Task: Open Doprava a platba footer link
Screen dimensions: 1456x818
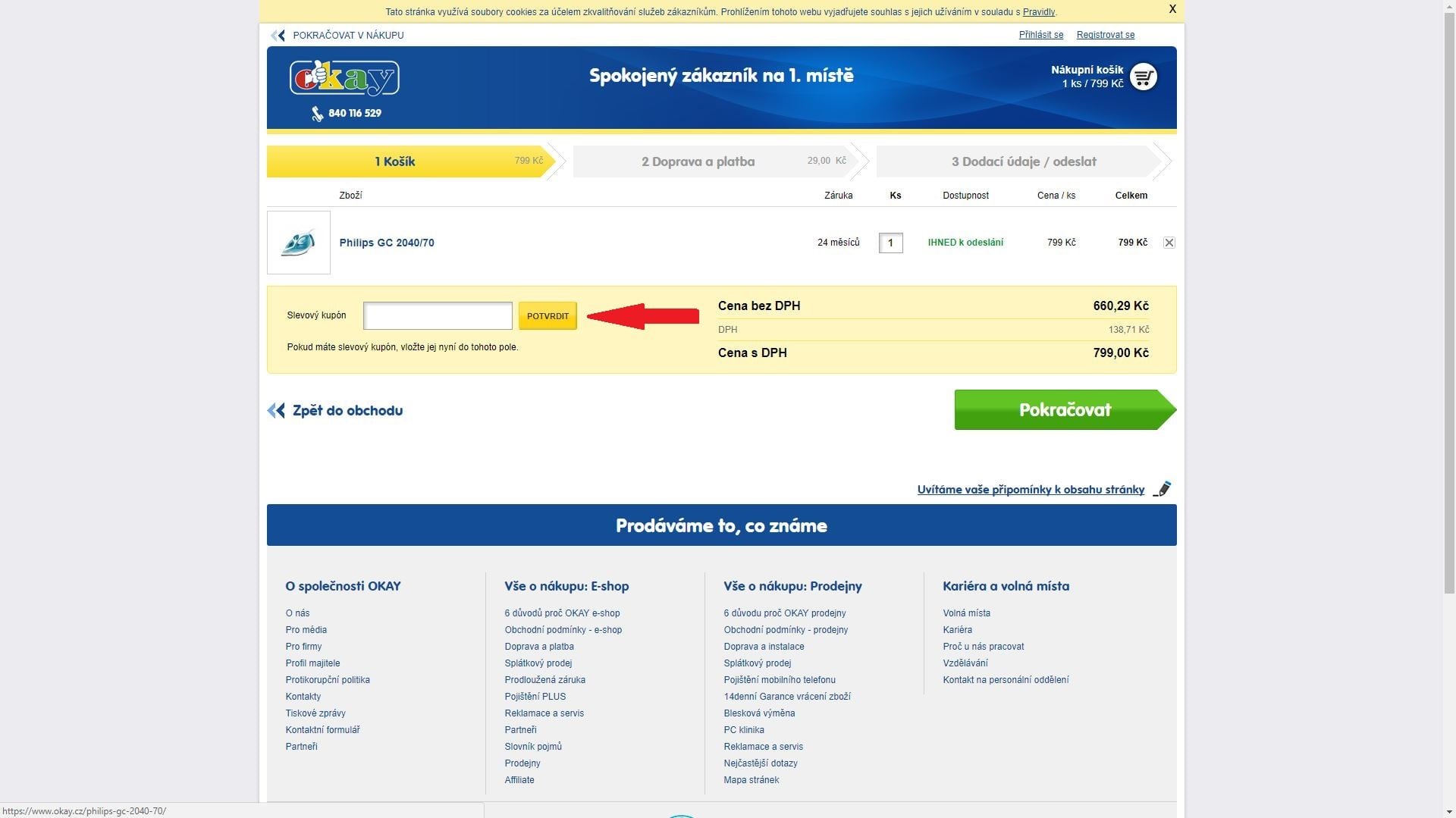Action: (x=539, y=647)
